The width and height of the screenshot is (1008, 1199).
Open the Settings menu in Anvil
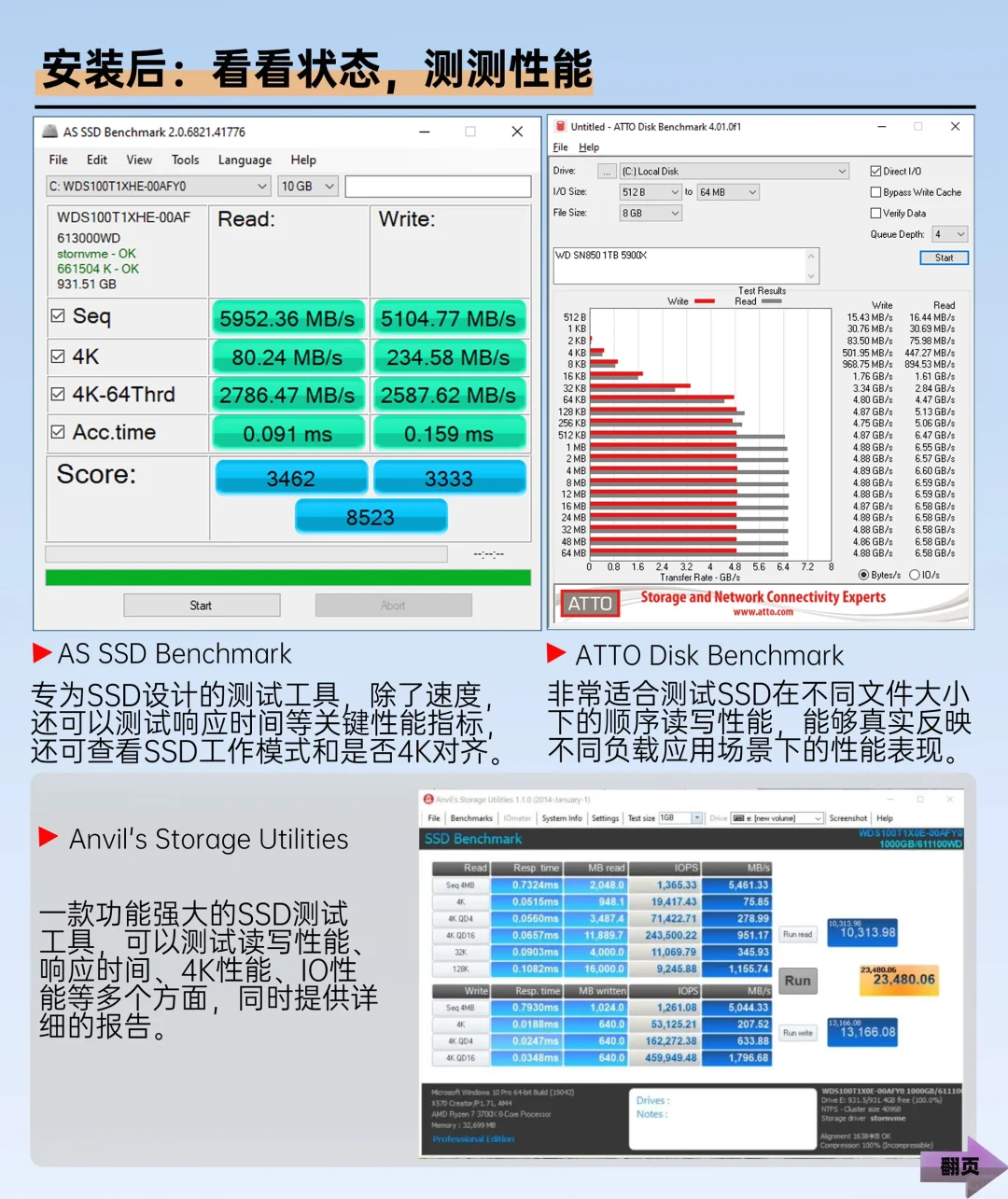[x=605, y=818]
